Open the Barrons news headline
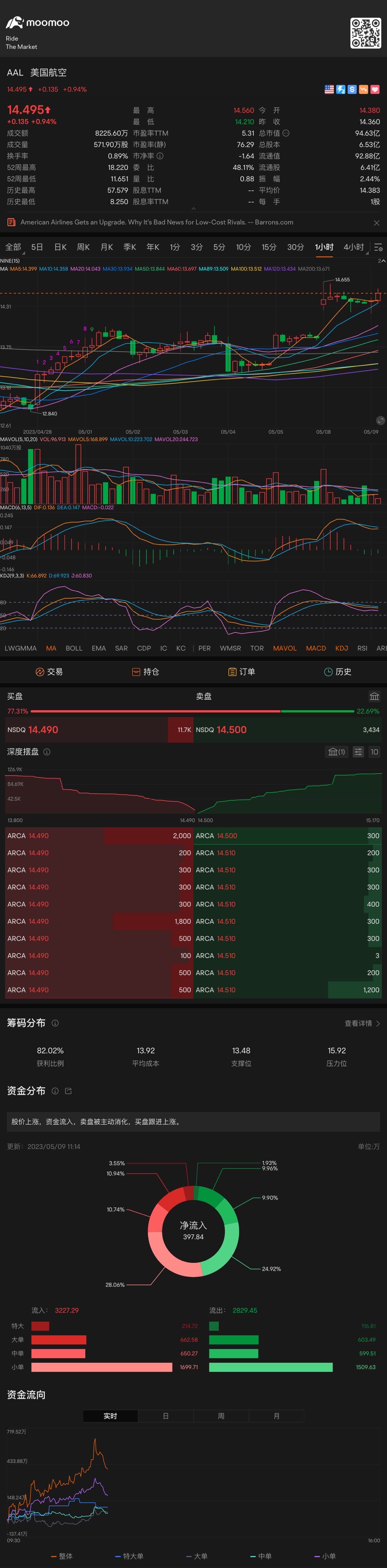Viewport: 387px width, 1568px height. pos(157,222)
